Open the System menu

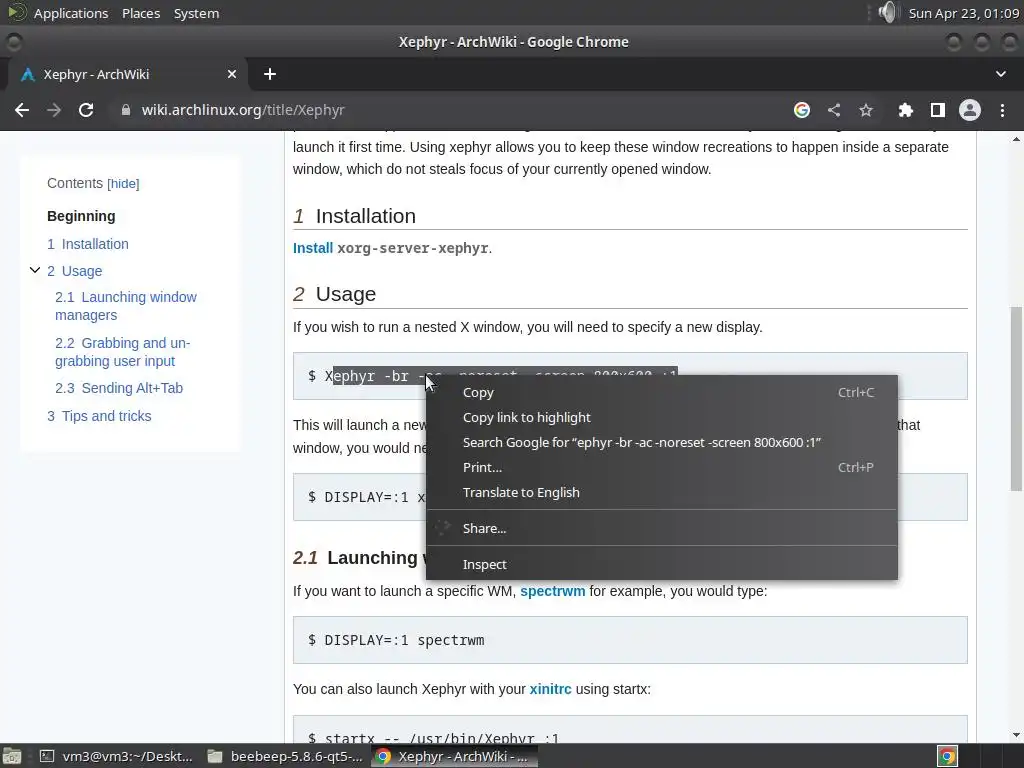pos(196,13)
